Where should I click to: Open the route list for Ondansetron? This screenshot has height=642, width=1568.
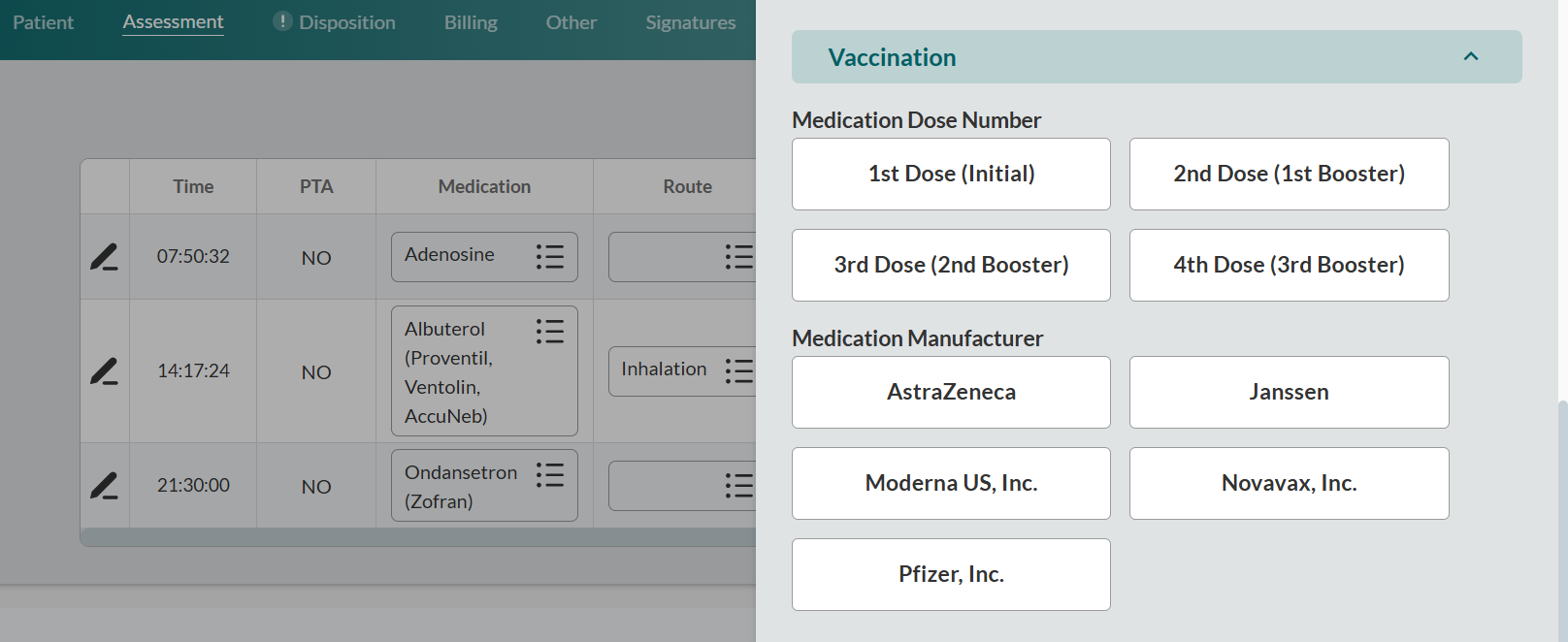pyautogui.click(x=737, y=485)
